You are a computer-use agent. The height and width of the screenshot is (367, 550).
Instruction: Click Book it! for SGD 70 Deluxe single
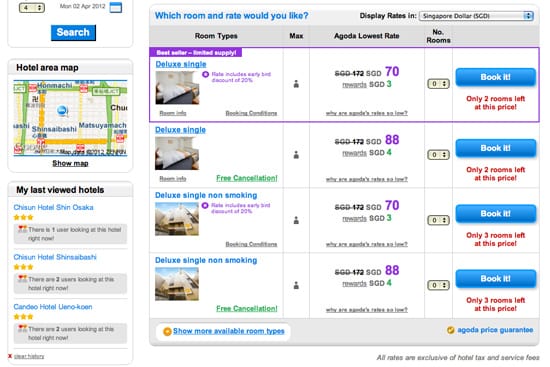point(495,77)
